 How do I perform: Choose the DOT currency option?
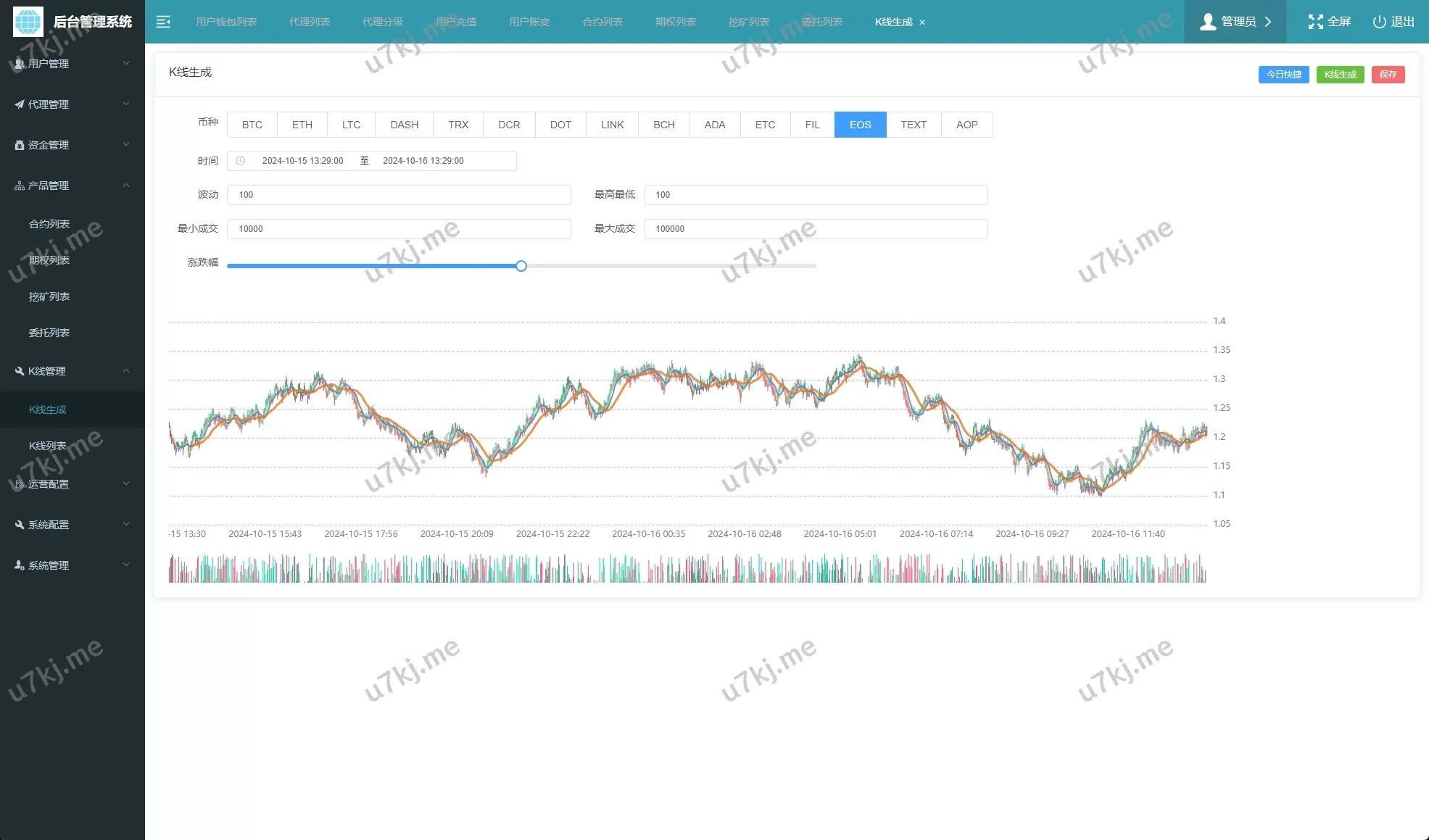(560, 125)
